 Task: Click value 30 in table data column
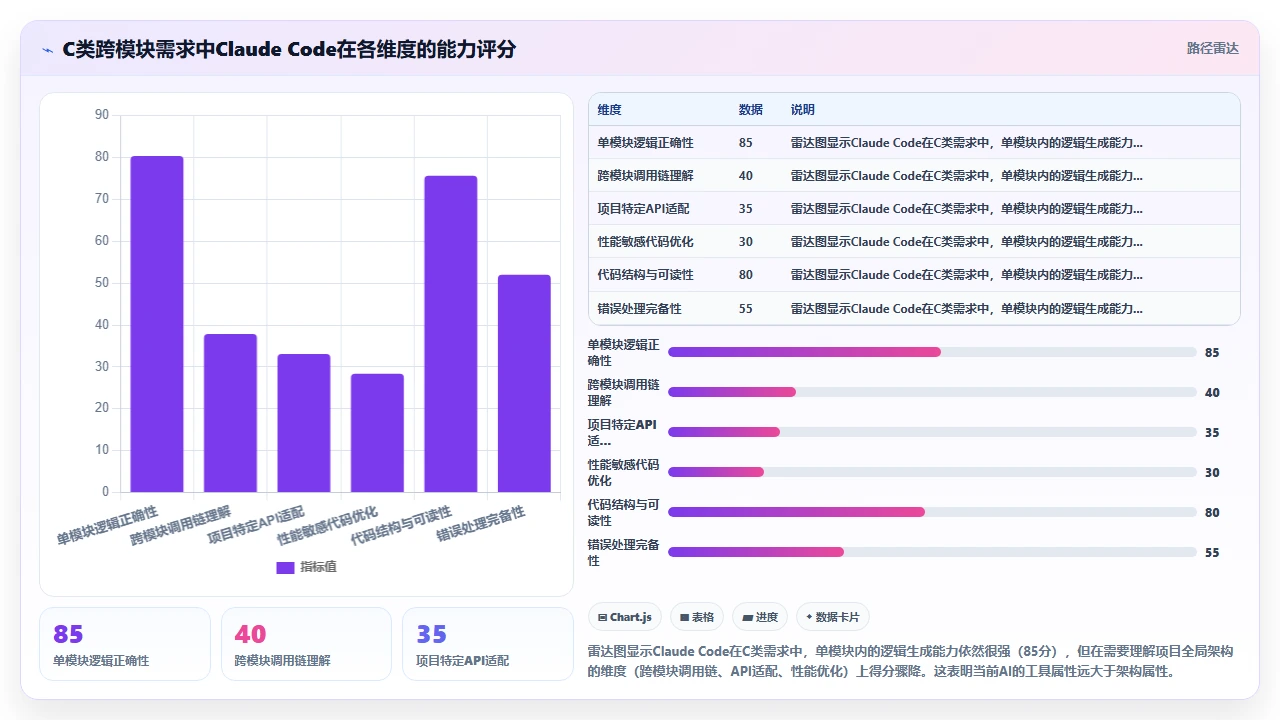746,242
